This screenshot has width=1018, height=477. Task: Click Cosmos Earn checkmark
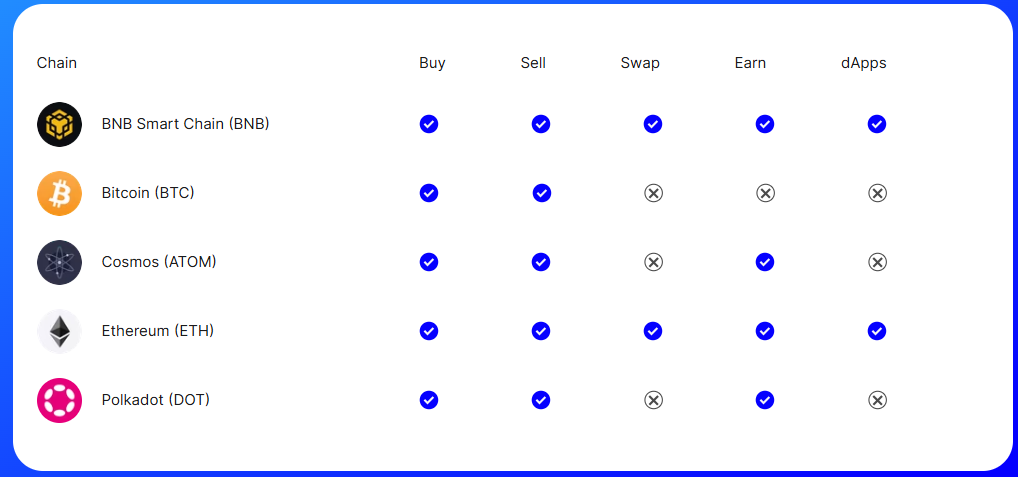pyautogui.click(x=765, y=262)
